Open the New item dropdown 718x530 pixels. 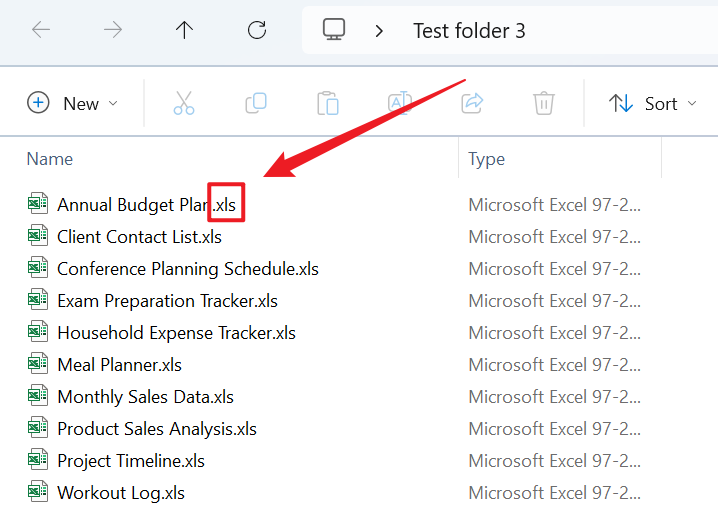[73, 103]
